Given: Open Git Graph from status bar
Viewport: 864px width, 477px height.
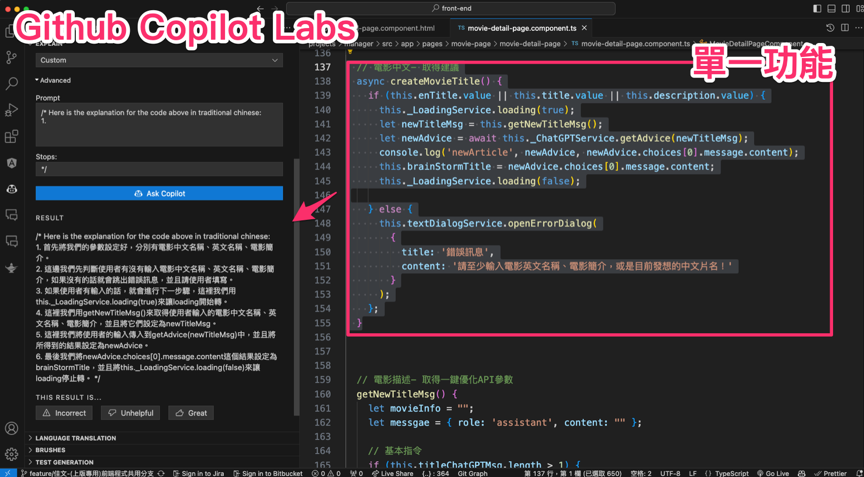Looking at the screenshot, I should click(473, 473).
